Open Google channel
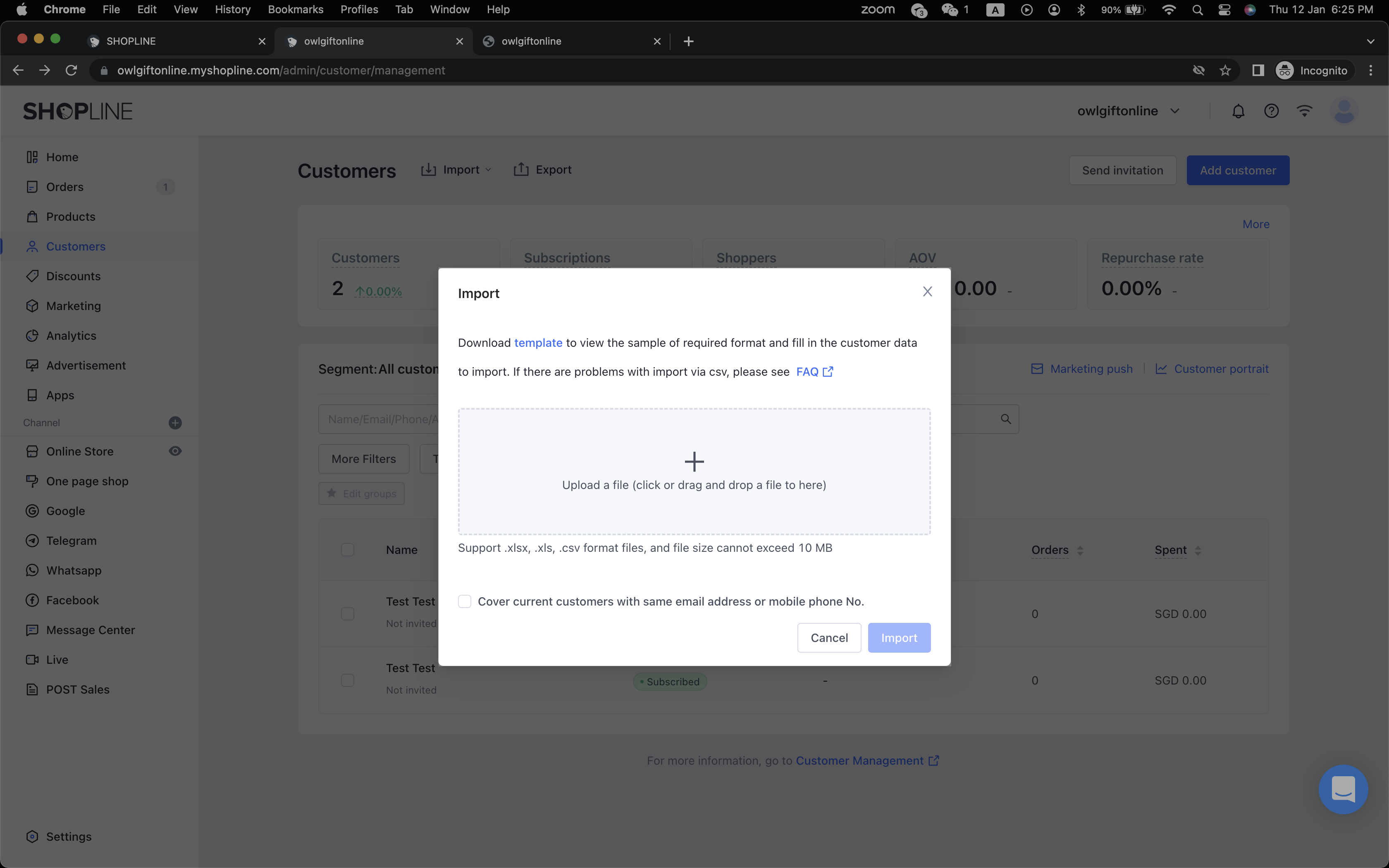1389x868 pixels. (x=65, y=511)
